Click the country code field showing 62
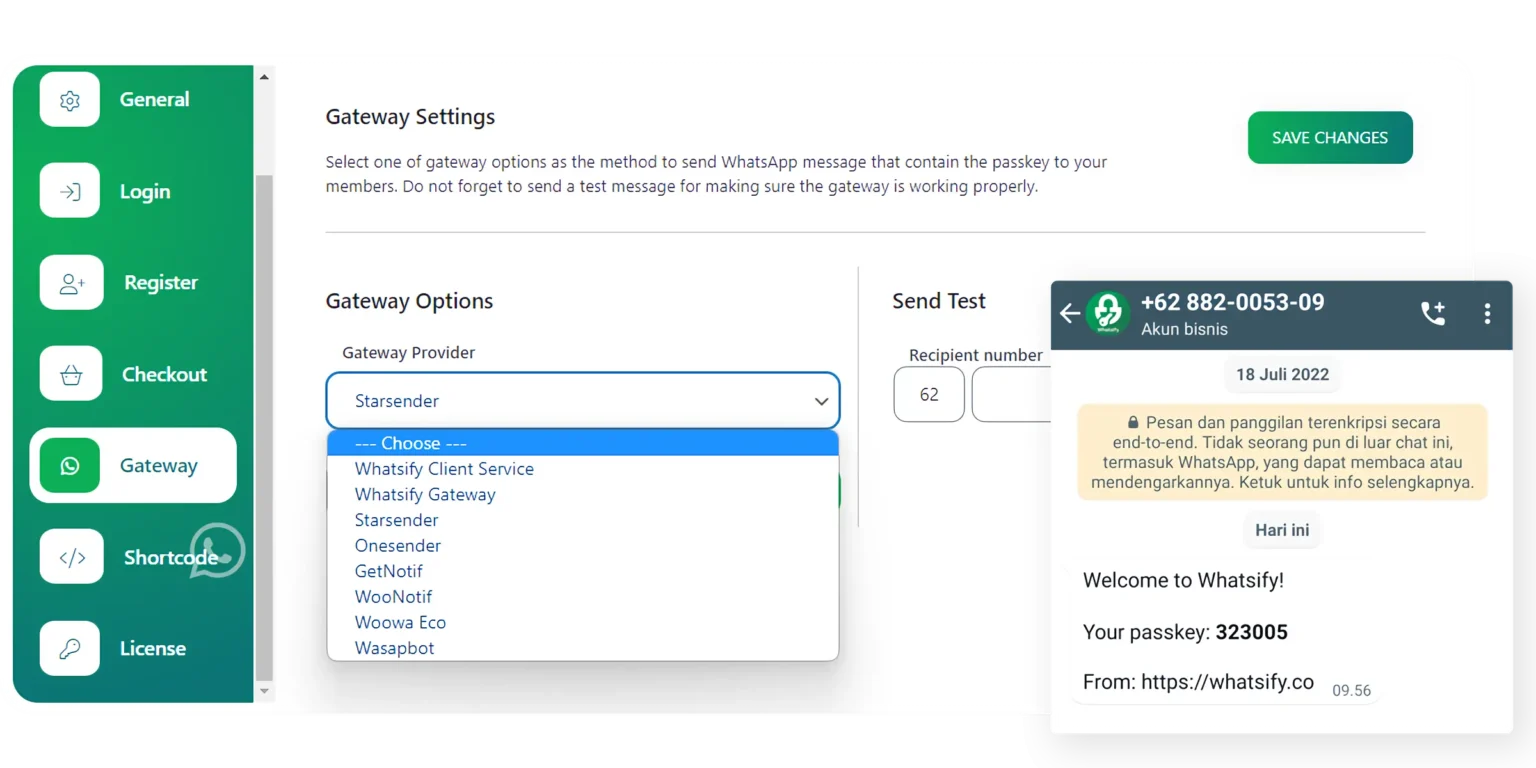 [x=929, y=394]
